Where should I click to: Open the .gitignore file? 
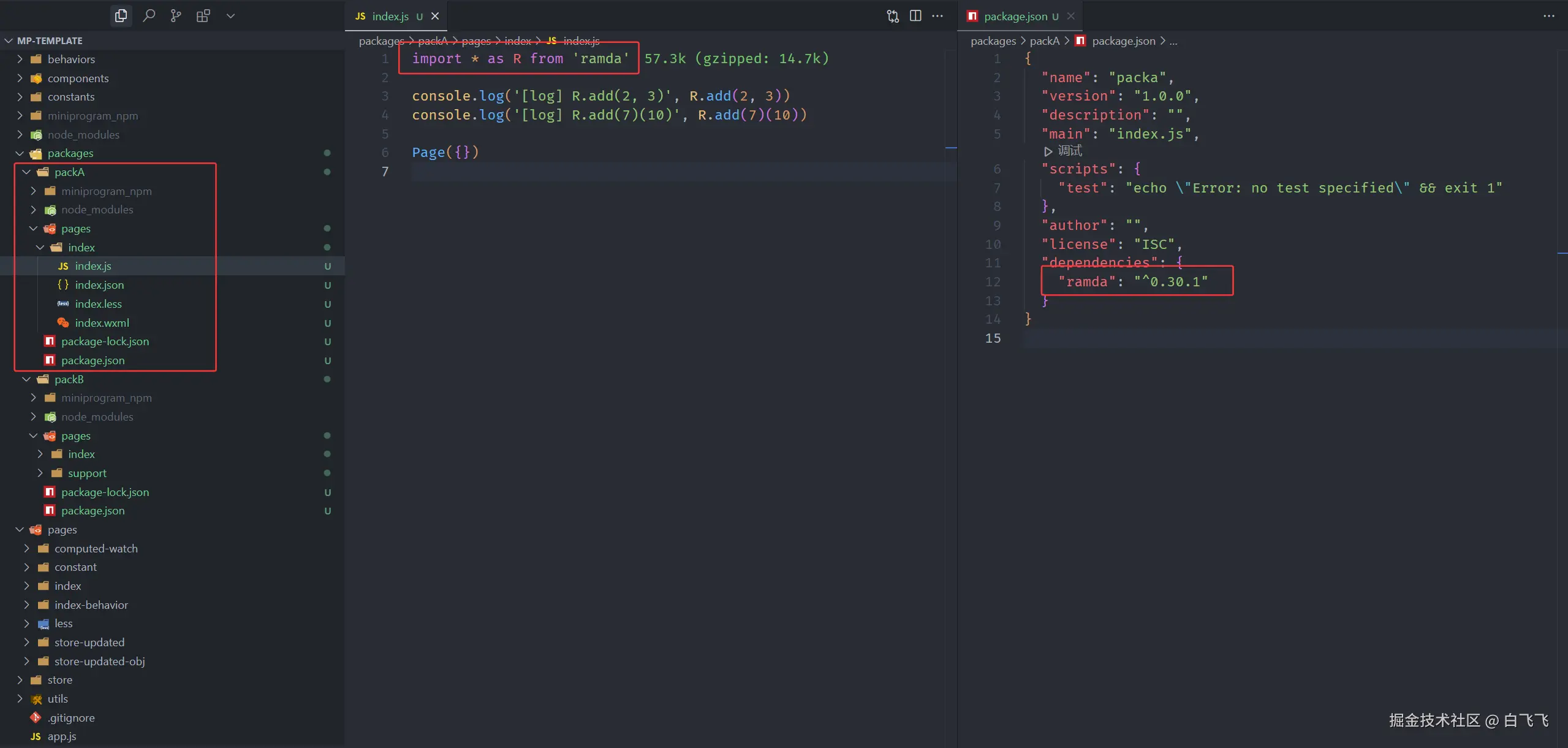[71, 718]
